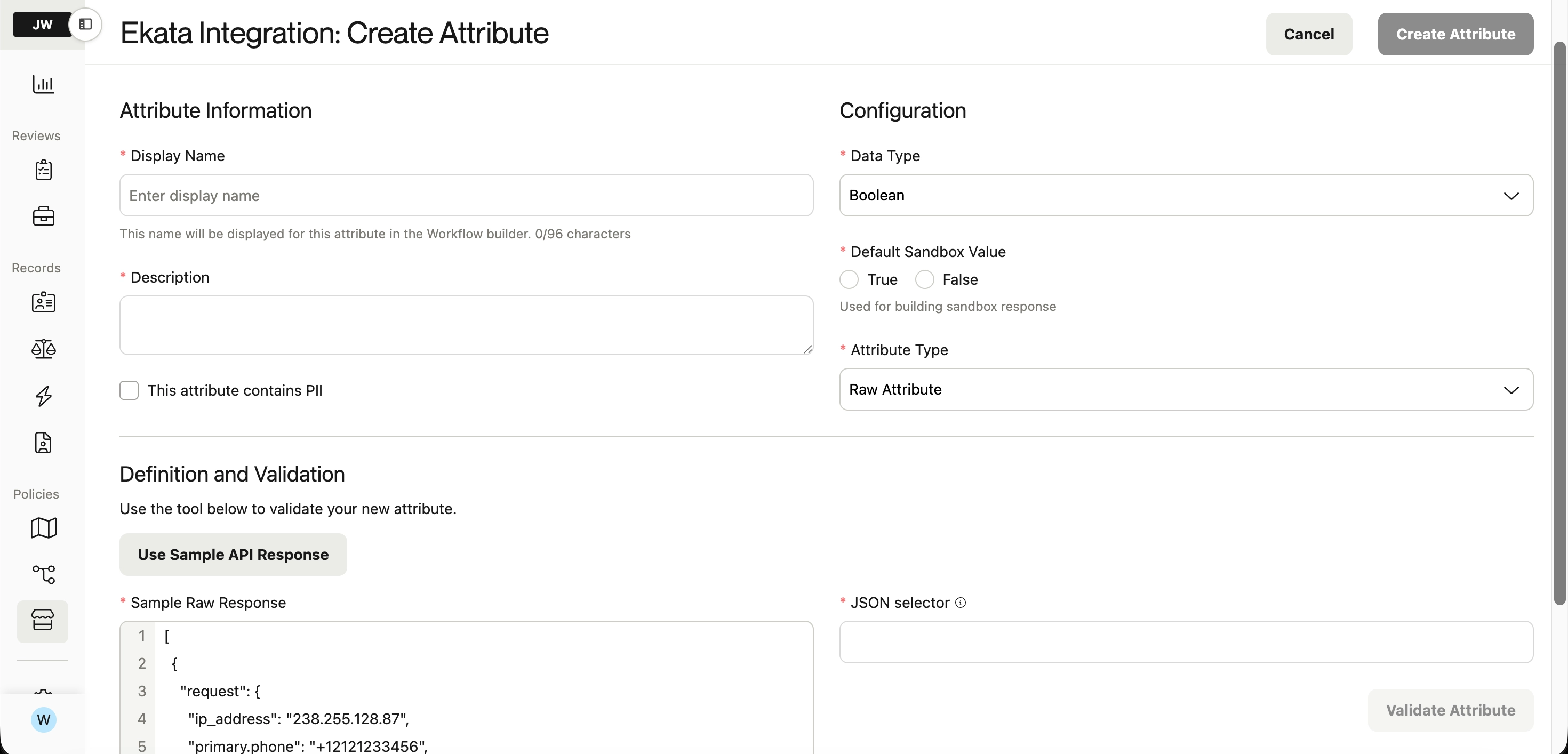Click the JSON selector info icon

pyautogui.click(x=961, y=603)
